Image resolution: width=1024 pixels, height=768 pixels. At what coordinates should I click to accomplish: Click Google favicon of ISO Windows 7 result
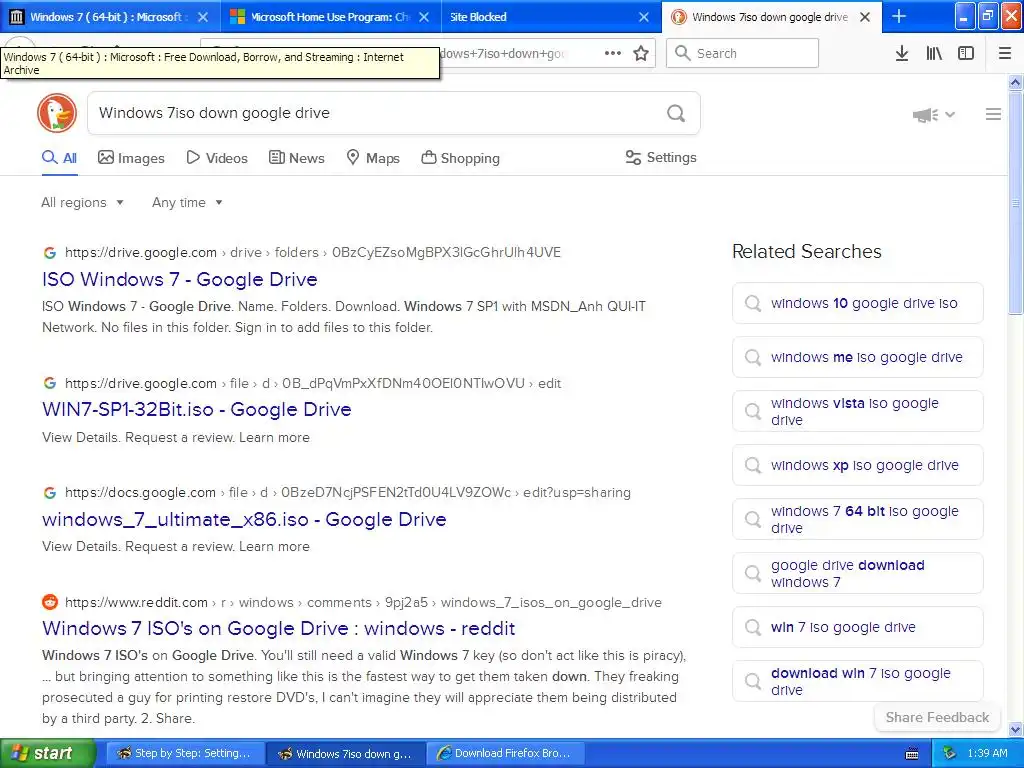point(50,253)
